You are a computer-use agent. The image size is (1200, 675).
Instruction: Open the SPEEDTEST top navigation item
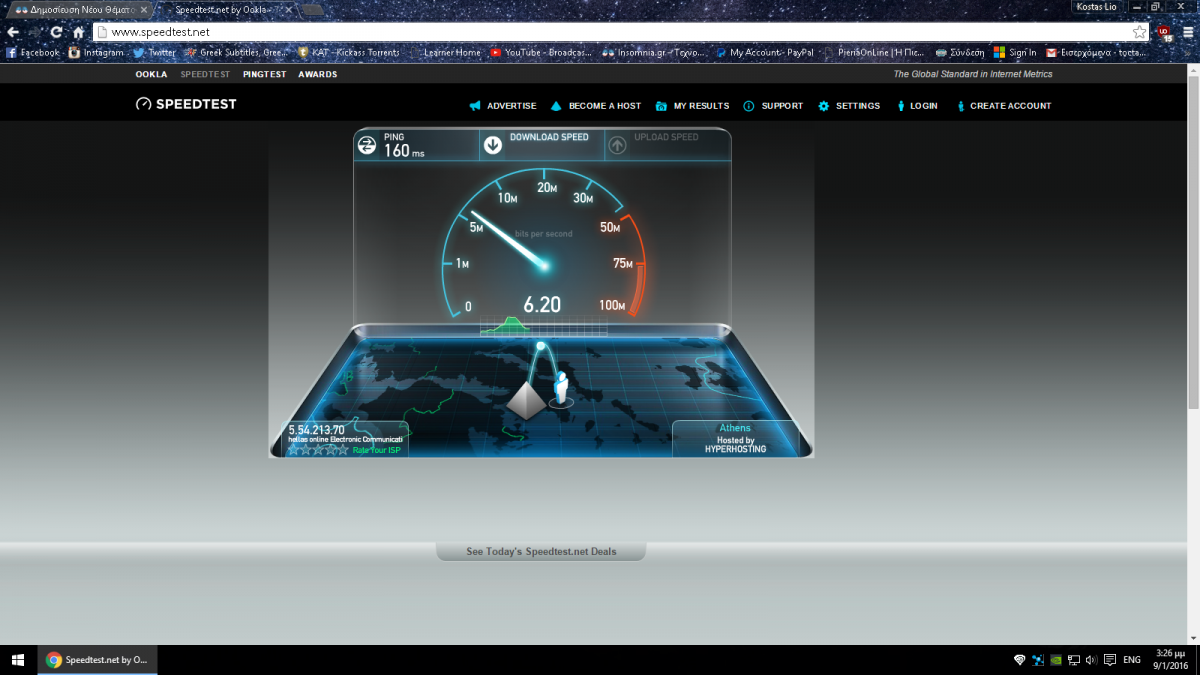pos(205,74)
